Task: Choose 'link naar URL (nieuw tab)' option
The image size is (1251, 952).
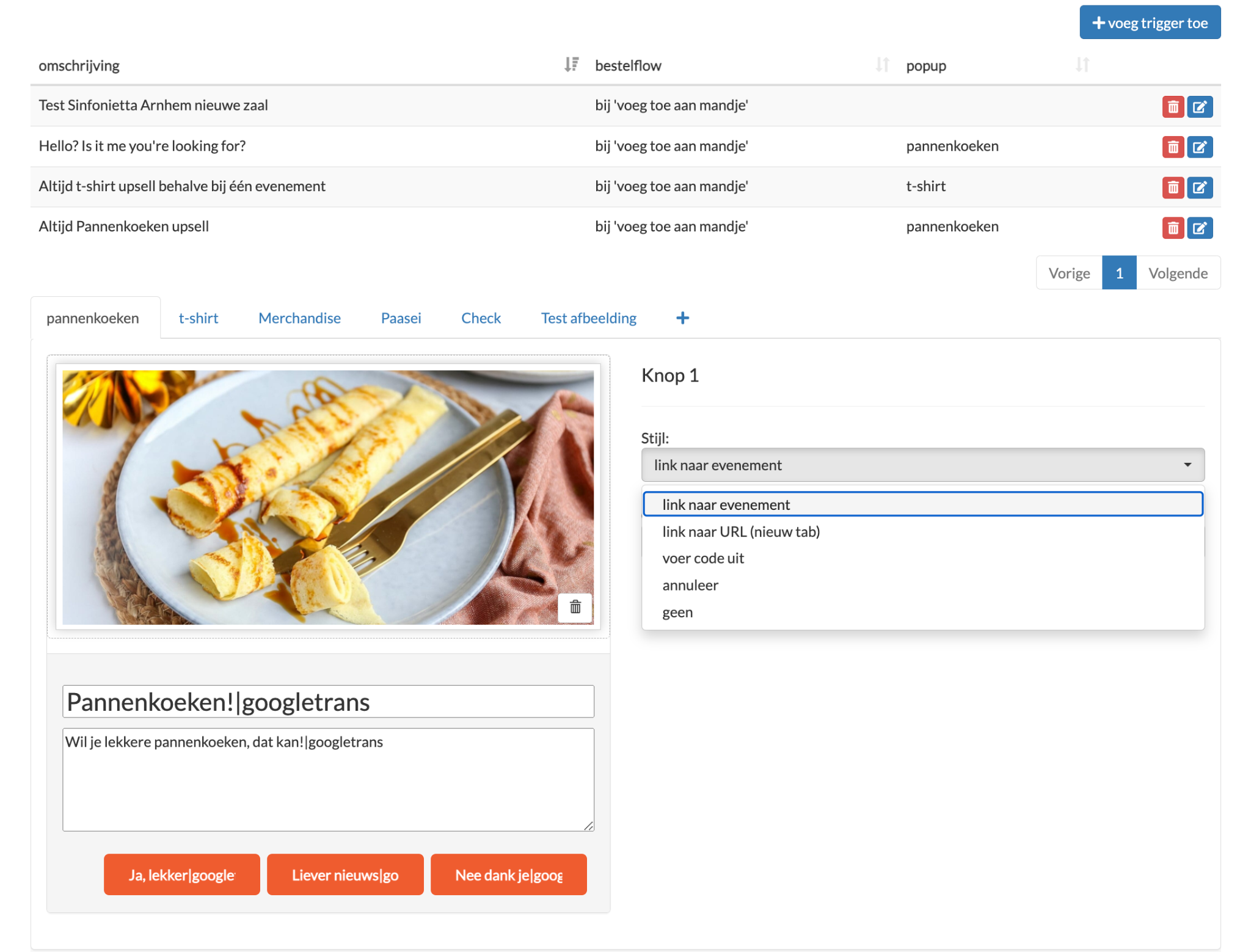Action: (x=740, y=532)
